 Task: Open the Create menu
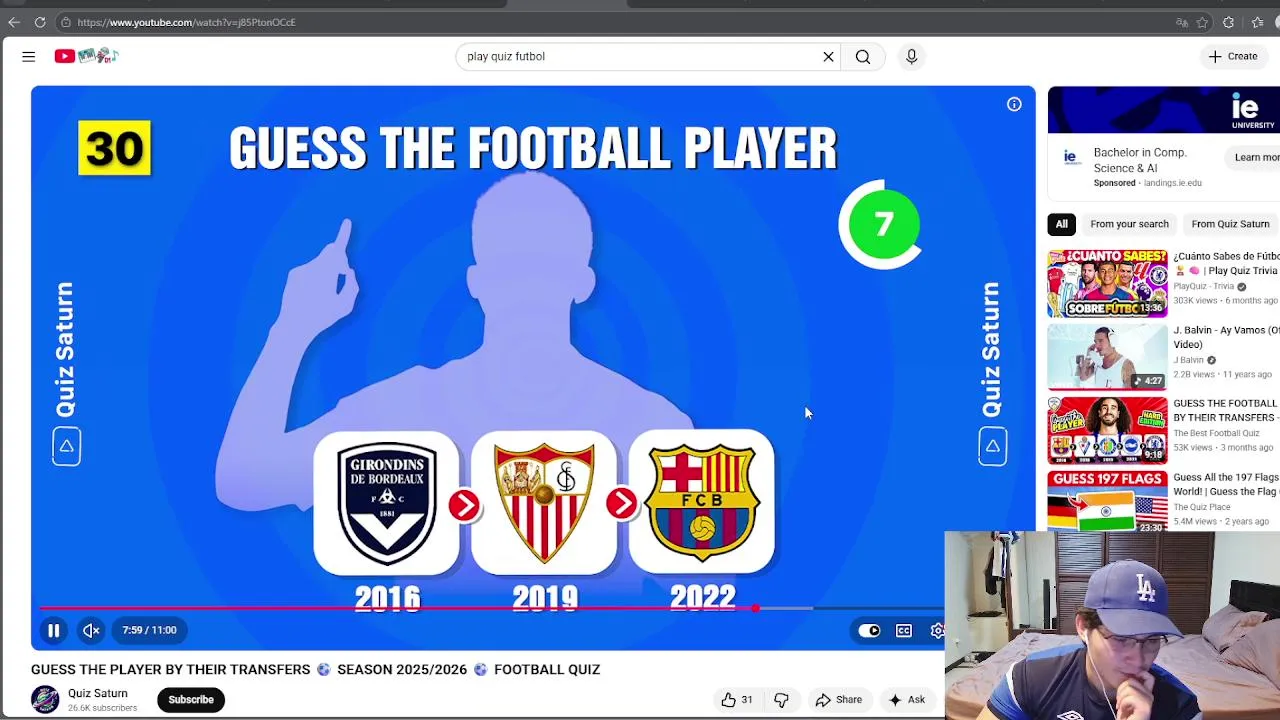[1232, 56]
